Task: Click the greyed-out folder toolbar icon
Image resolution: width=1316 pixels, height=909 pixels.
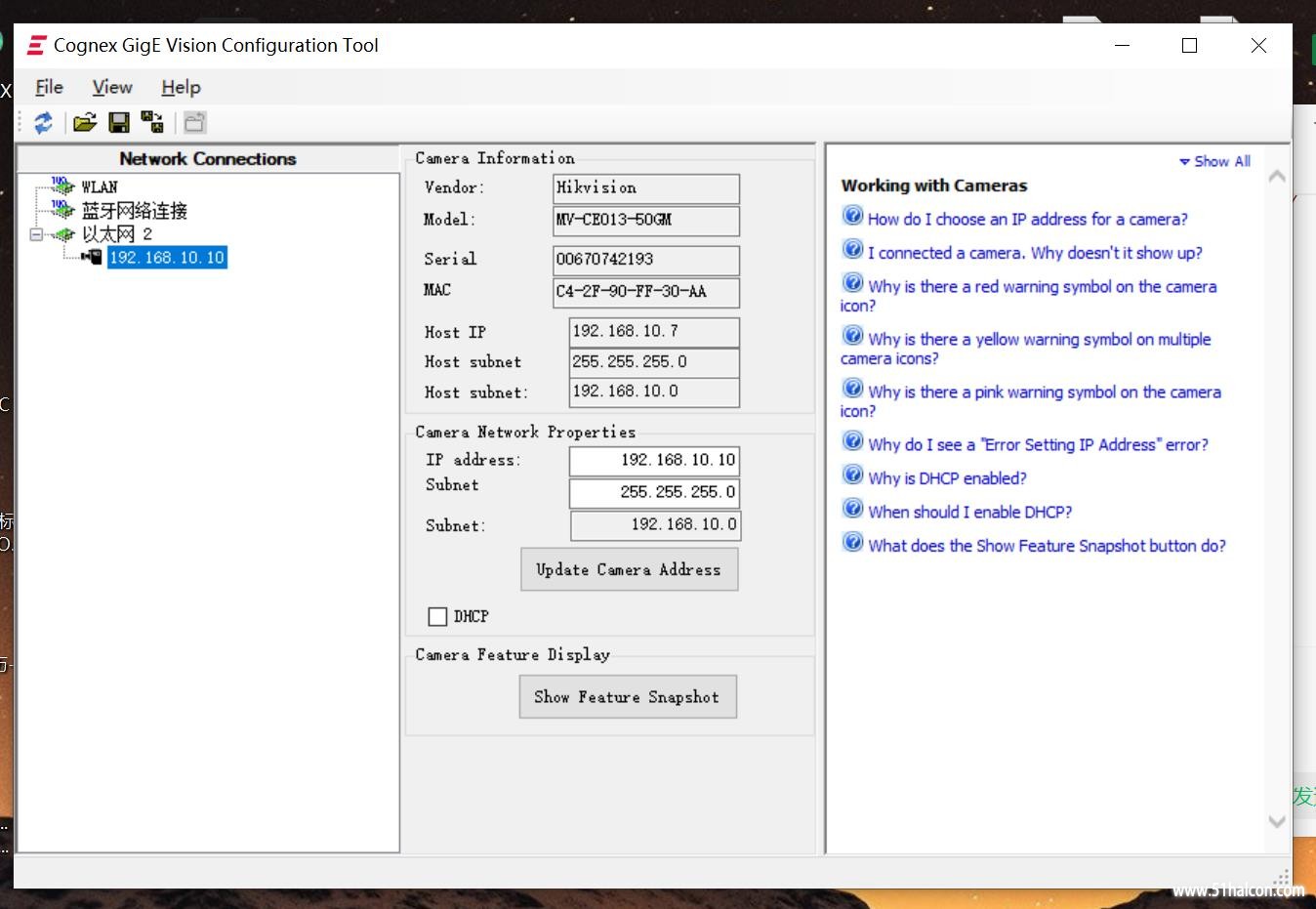Action: tap(194, 122)
